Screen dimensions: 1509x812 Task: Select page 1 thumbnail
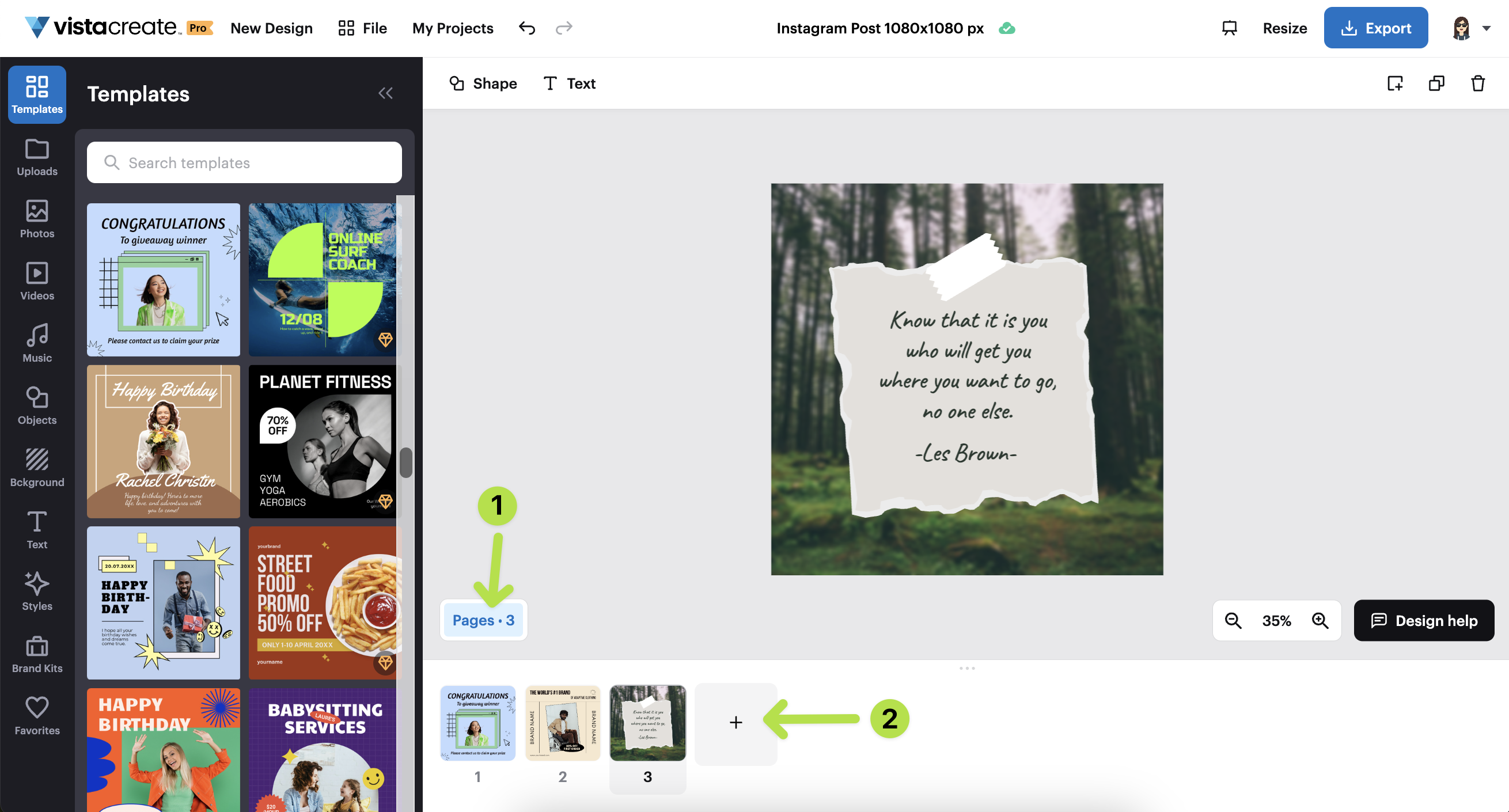pos(478,723)
